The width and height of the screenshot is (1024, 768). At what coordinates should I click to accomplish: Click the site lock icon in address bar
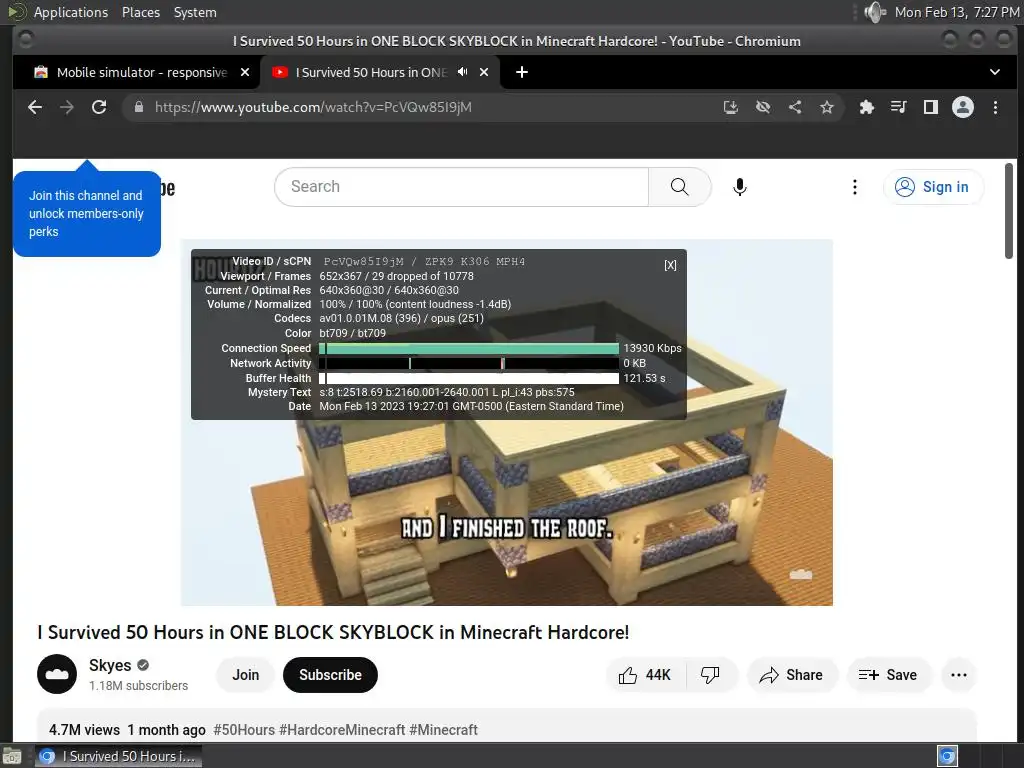click(139, 107)
